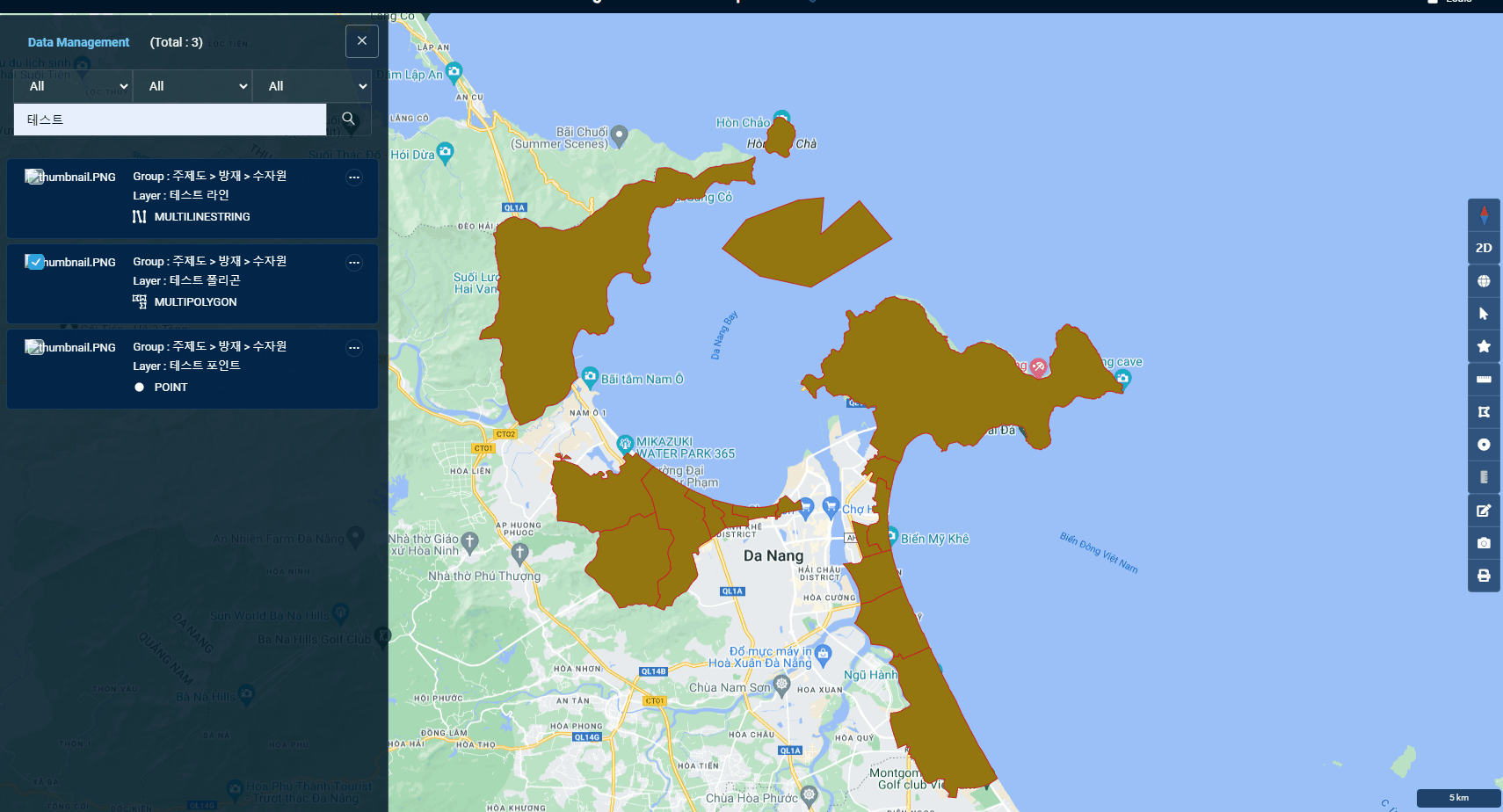Click the POINT label
This screenshot has height=812, width=1503.
click(x=171, y=387)
